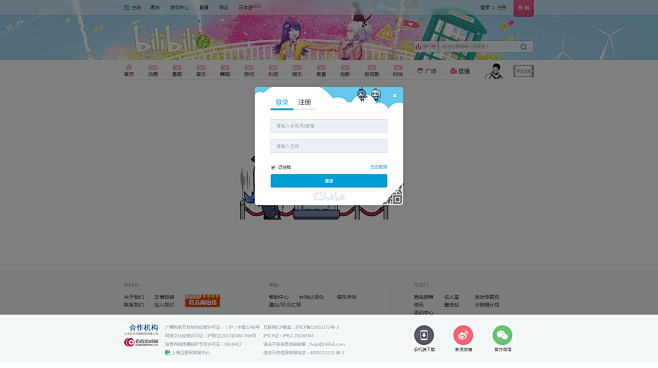Viewport: 658px width, 368px height.
Task: Open the 音乐 channel
Action: tap(201, 70)
